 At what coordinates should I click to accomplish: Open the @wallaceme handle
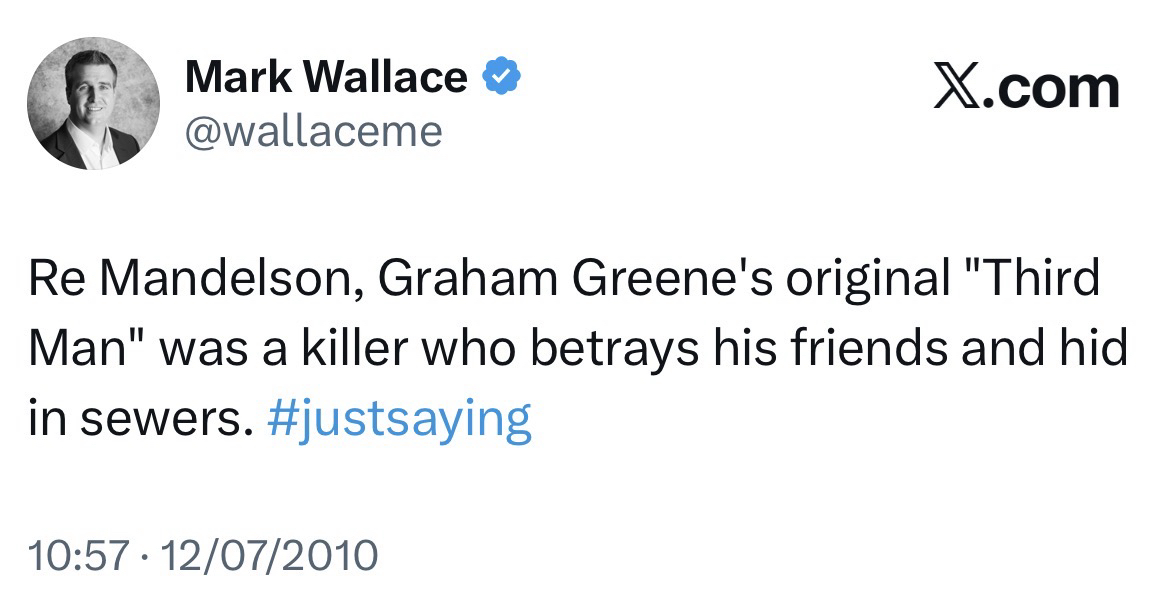click(x=313, y=131)
